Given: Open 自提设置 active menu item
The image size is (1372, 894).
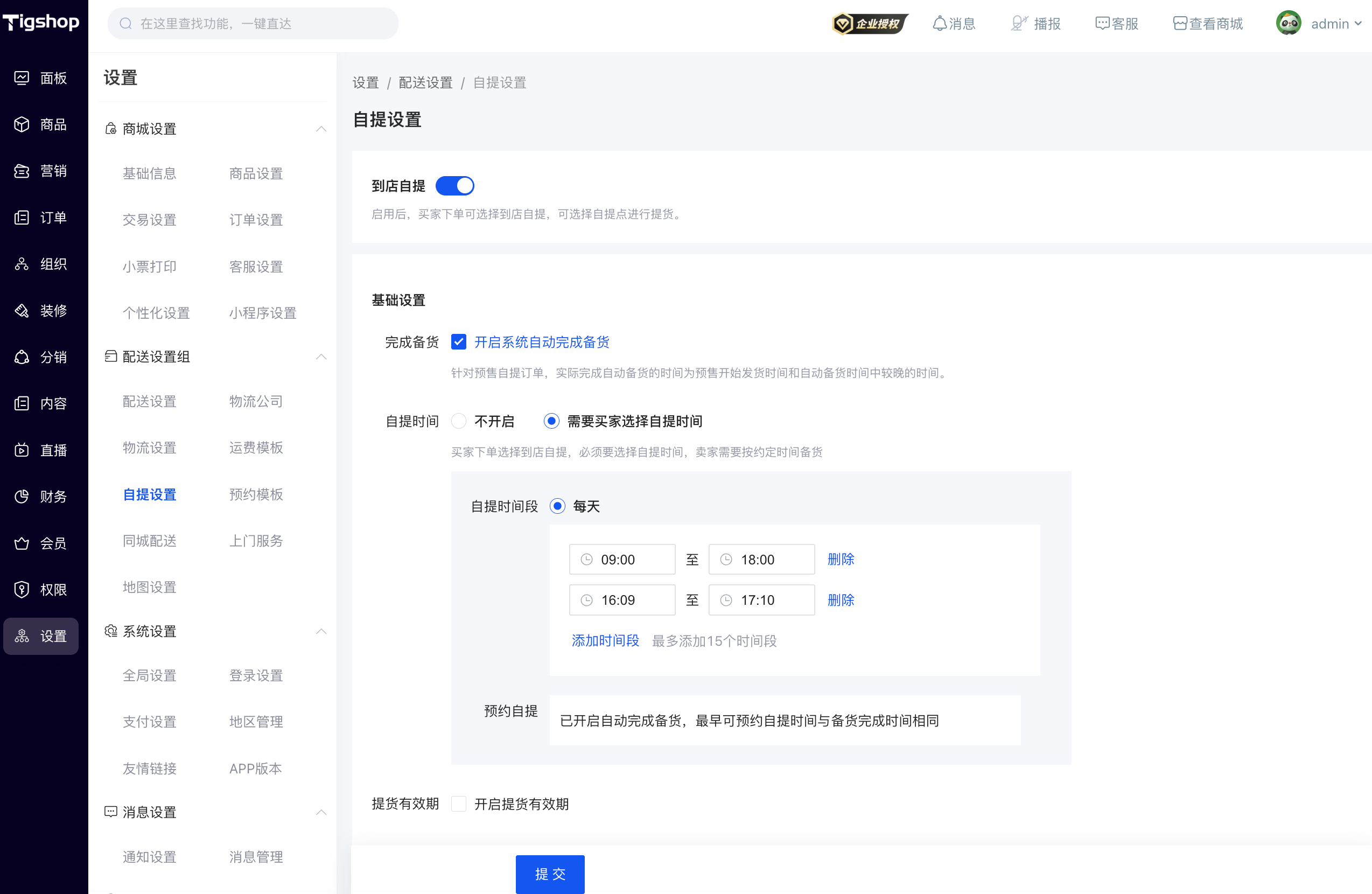Looking at the screenshot, I should (x=149, y=494).
